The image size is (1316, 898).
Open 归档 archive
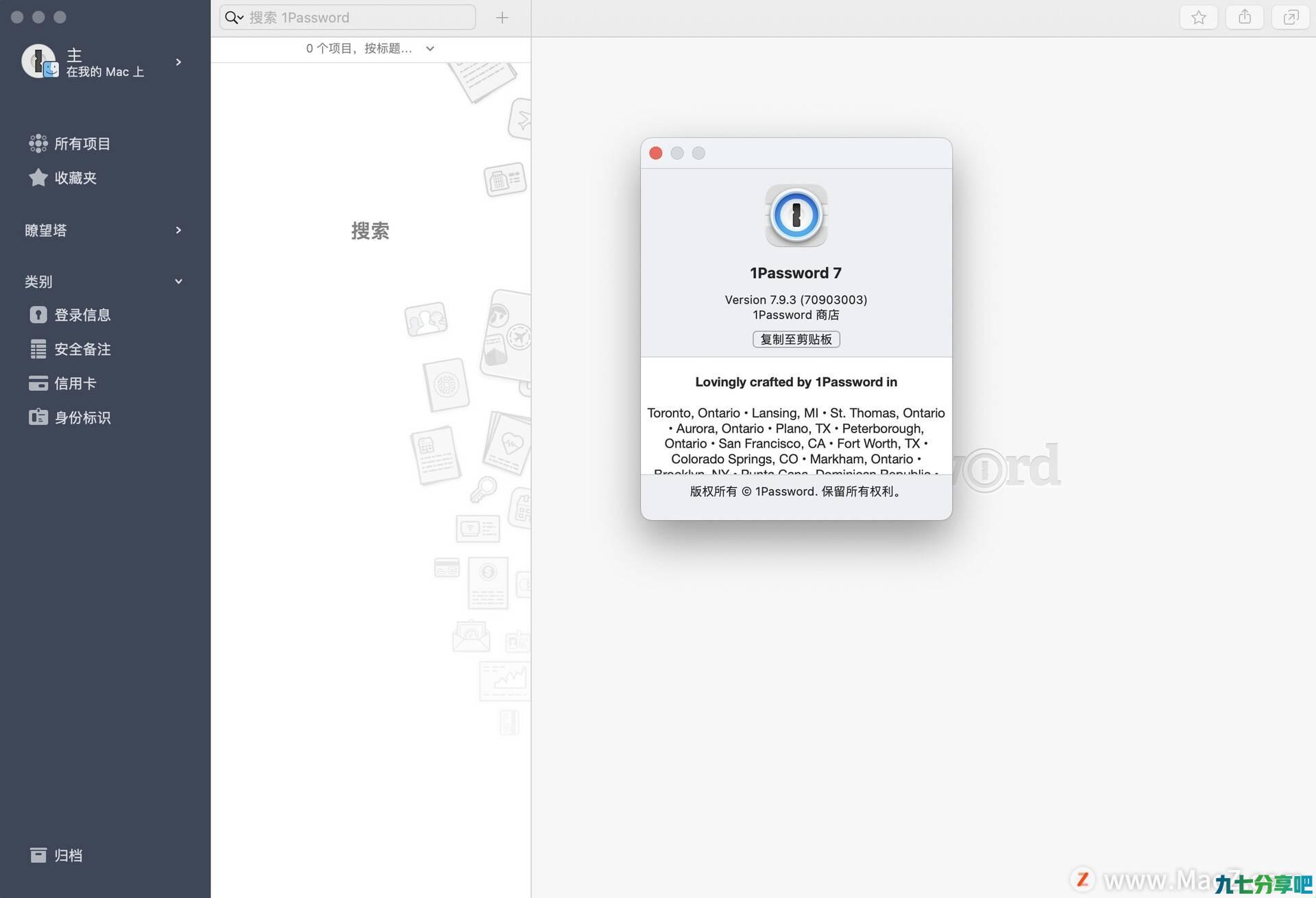pyautogui.click(x=69, y=855)
